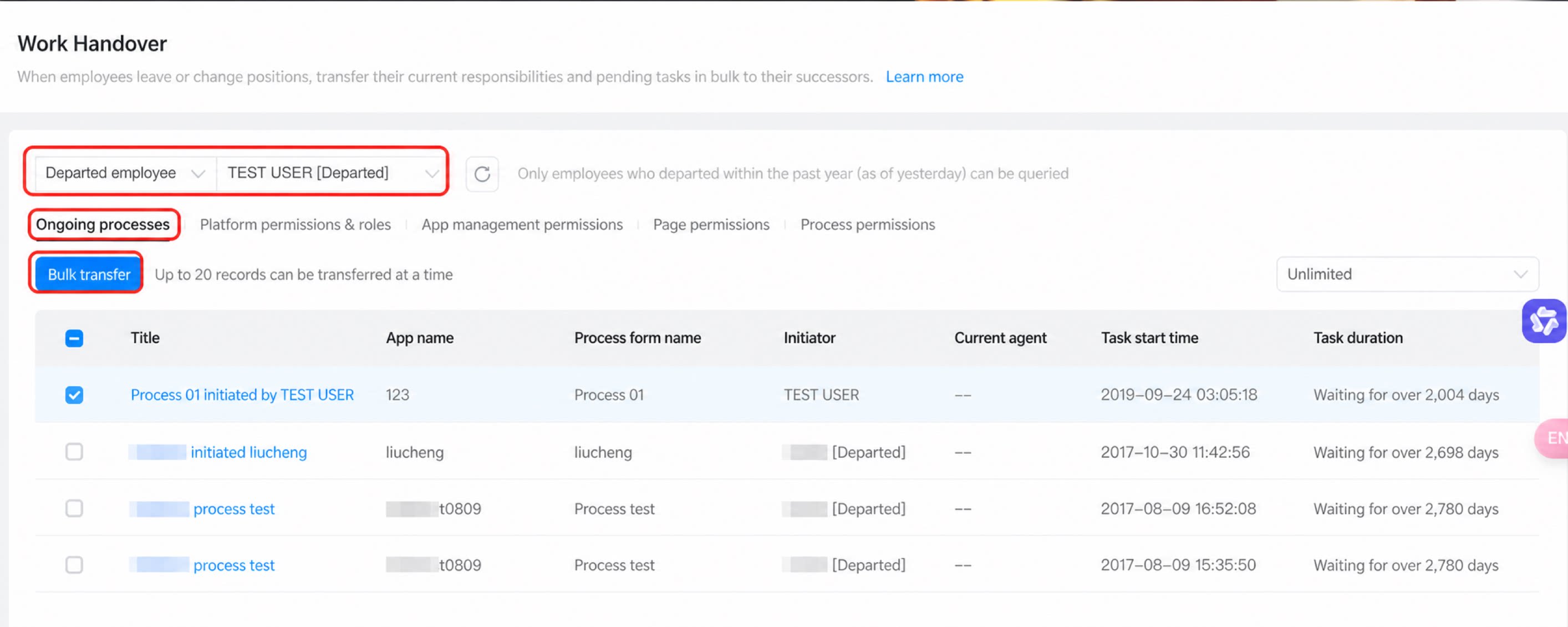
Task: Switch to Platform permissions & roles tab
Action: pos(295,225)
